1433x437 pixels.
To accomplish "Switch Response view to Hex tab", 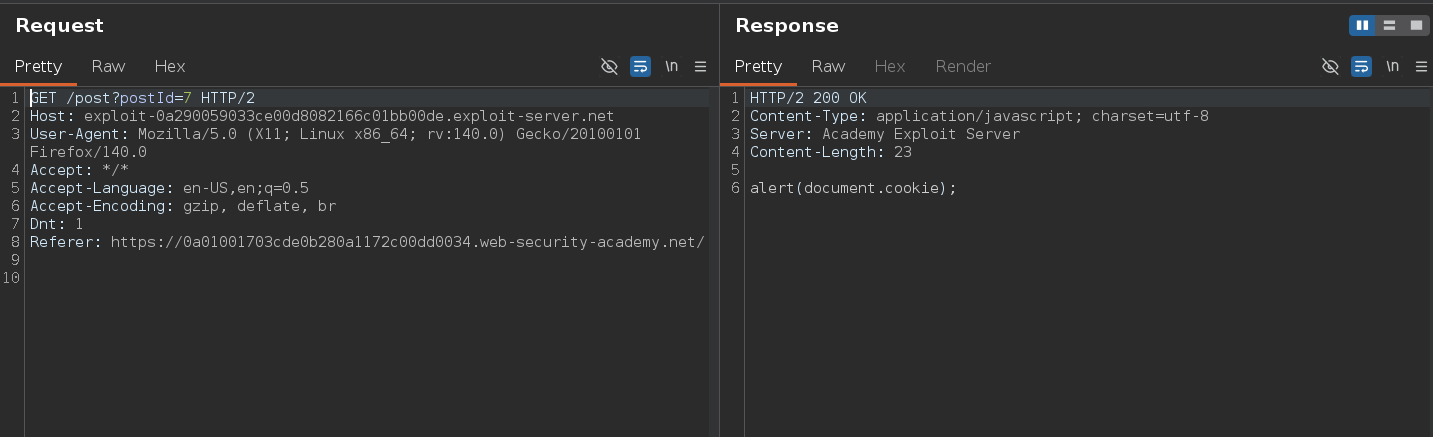I will pyautogui.click(x=890, y=66).
